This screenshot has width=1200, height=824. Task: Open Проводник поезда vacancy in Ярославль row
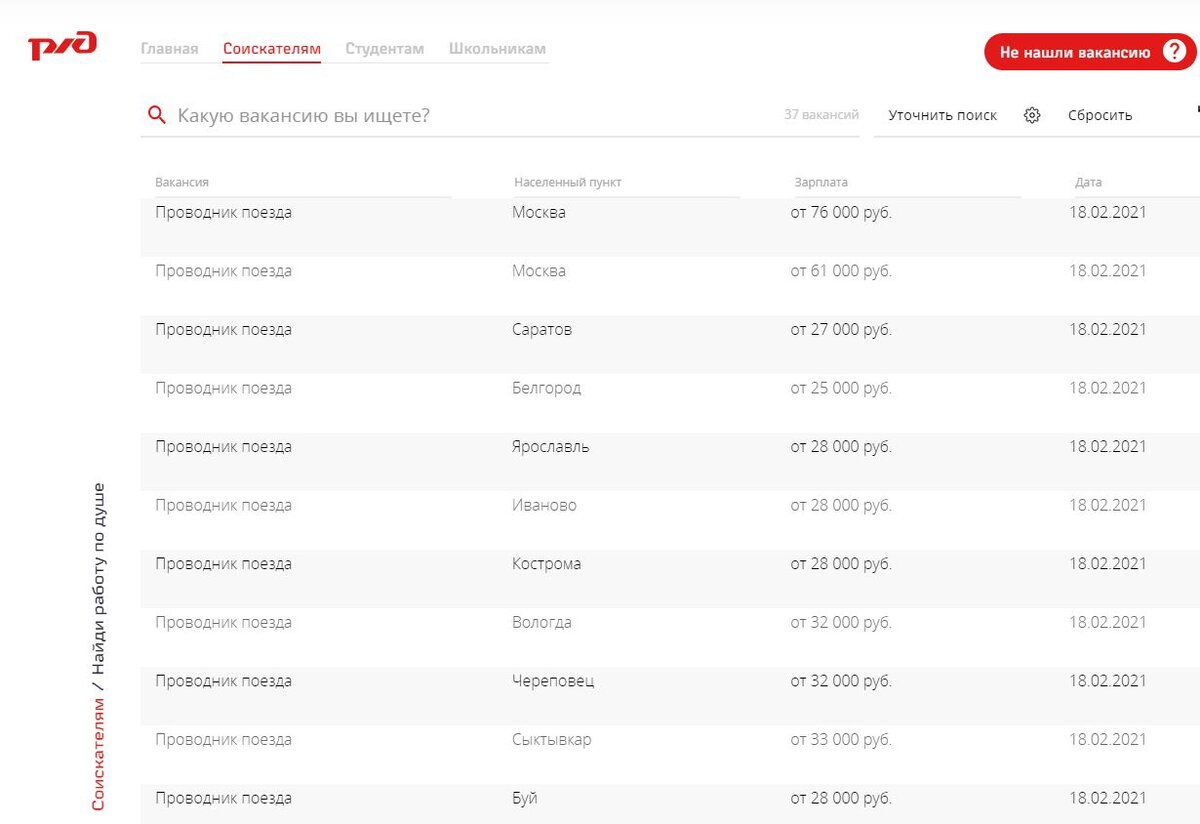[223, 446]
